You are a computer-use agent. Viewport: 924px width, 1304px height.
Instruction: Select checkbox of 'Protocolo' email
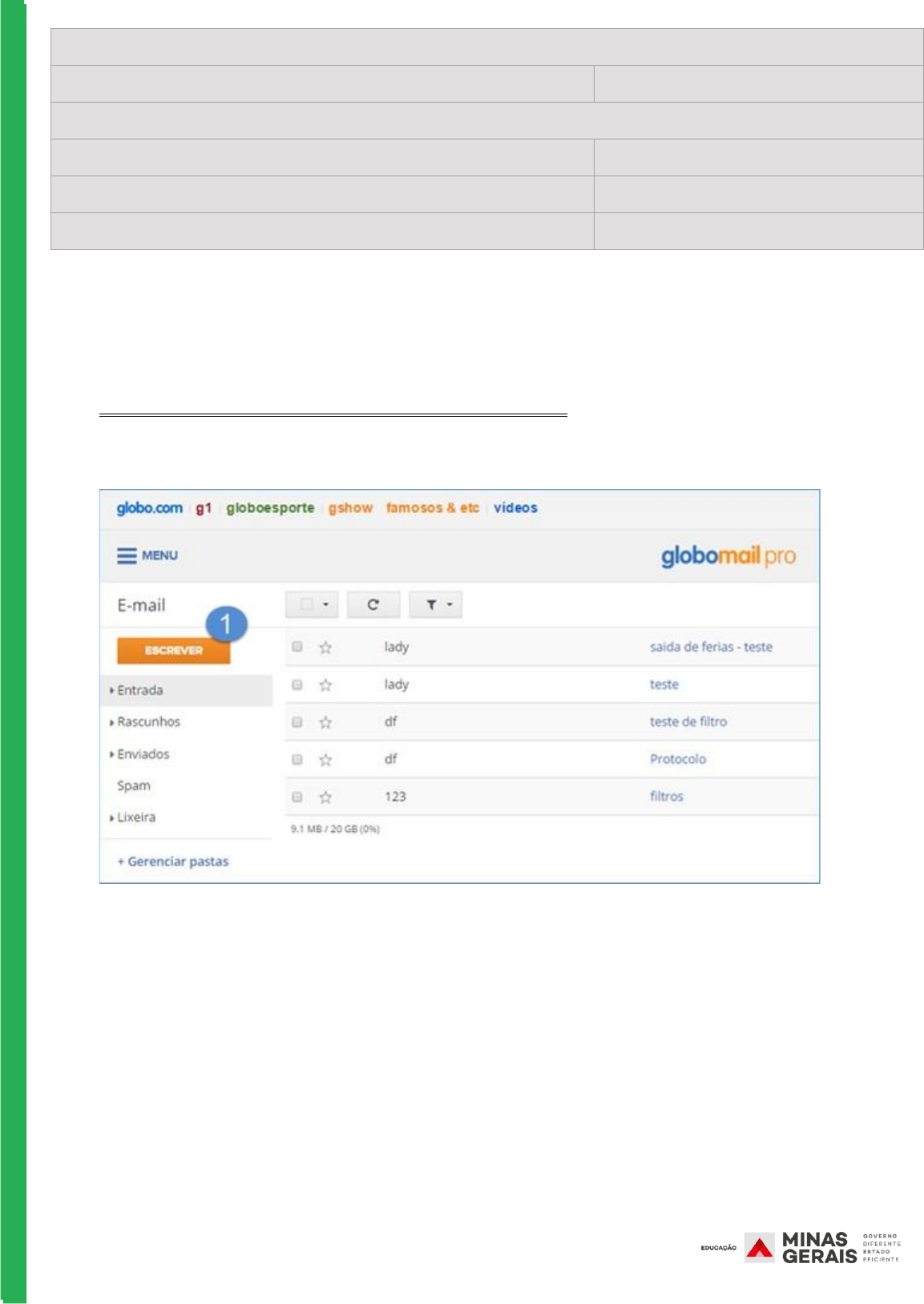(297, 759)
